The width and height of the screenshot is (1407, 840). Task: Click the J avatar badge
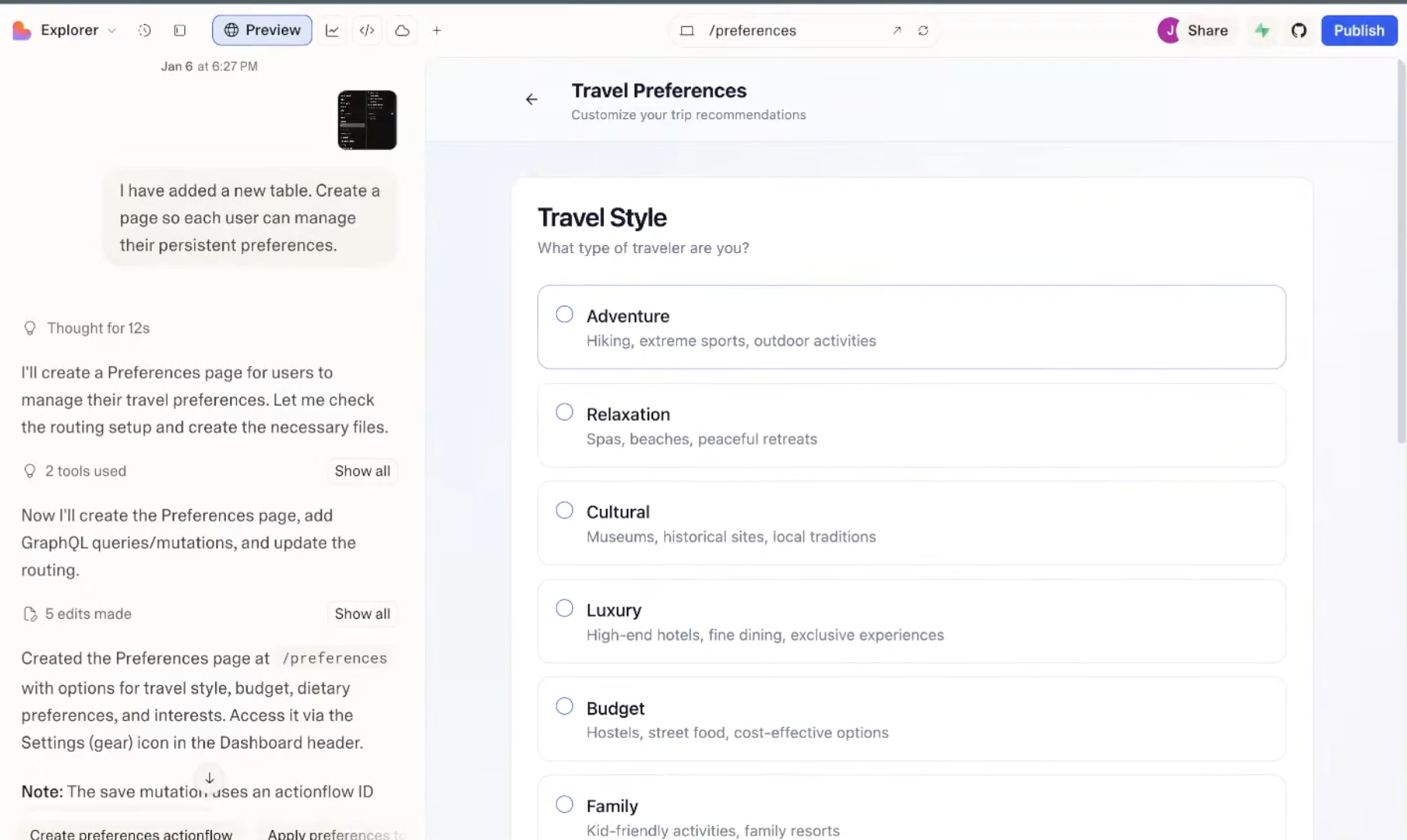click(x=1169, y=30)
